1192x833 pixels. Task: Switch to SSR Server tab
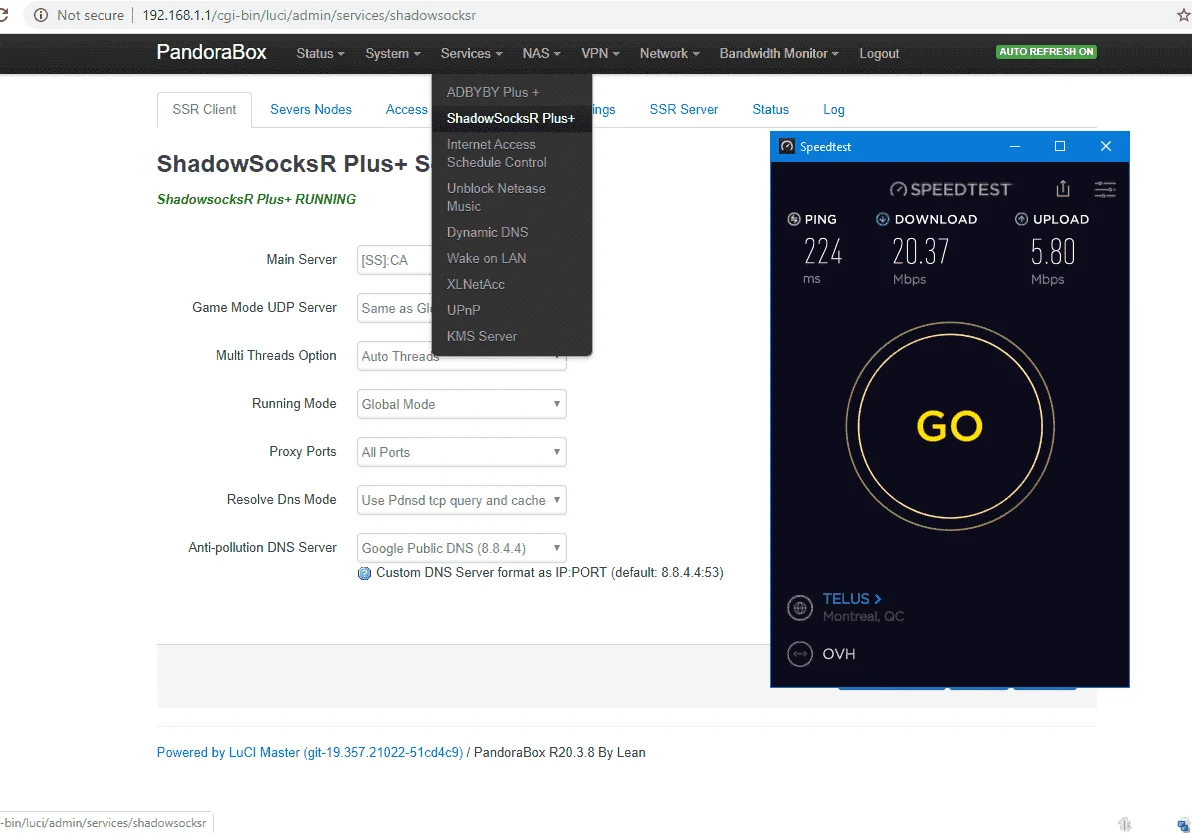coord(683,109)
